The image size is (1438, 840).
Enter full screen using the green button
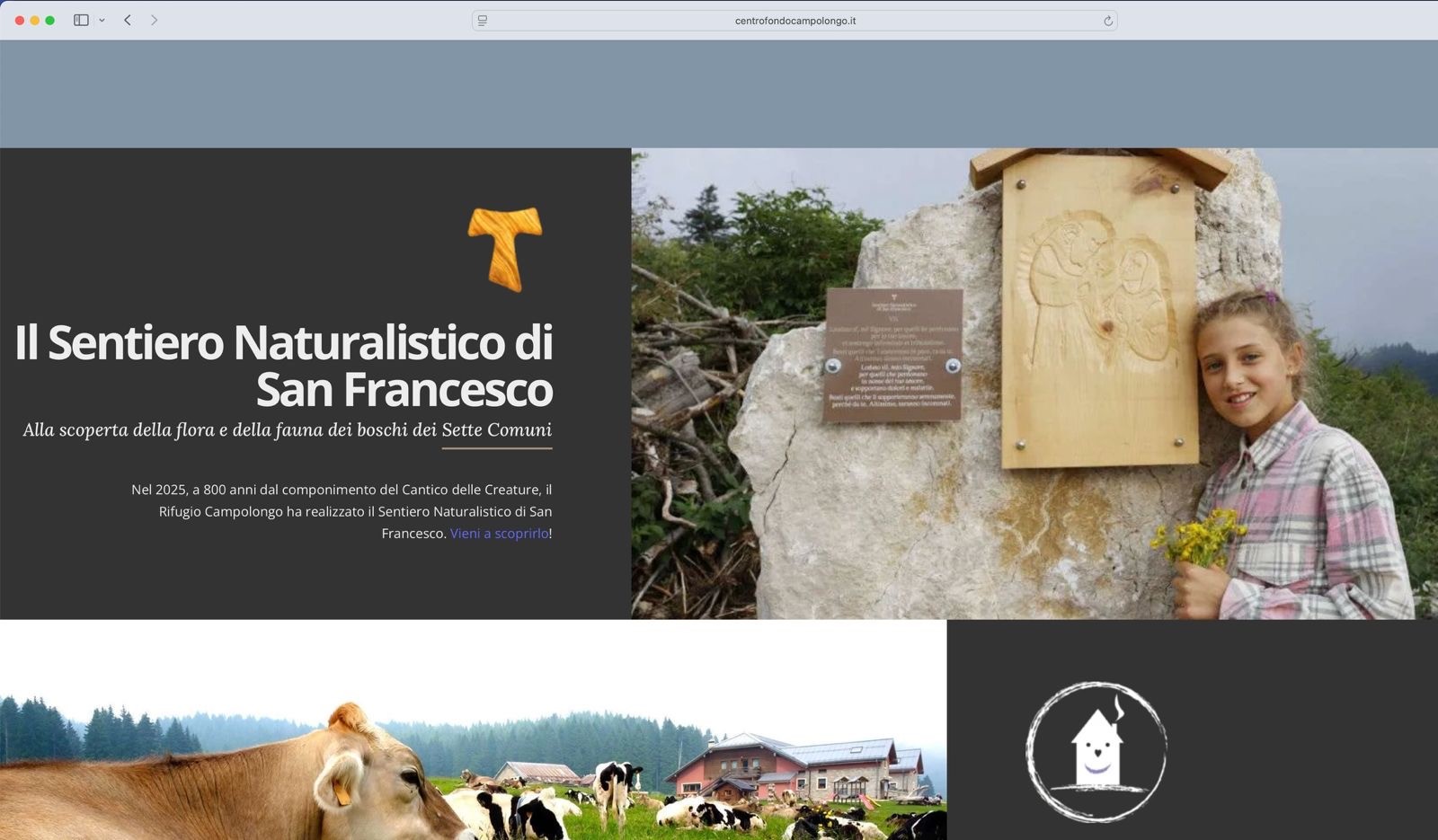tap(50, 20)
